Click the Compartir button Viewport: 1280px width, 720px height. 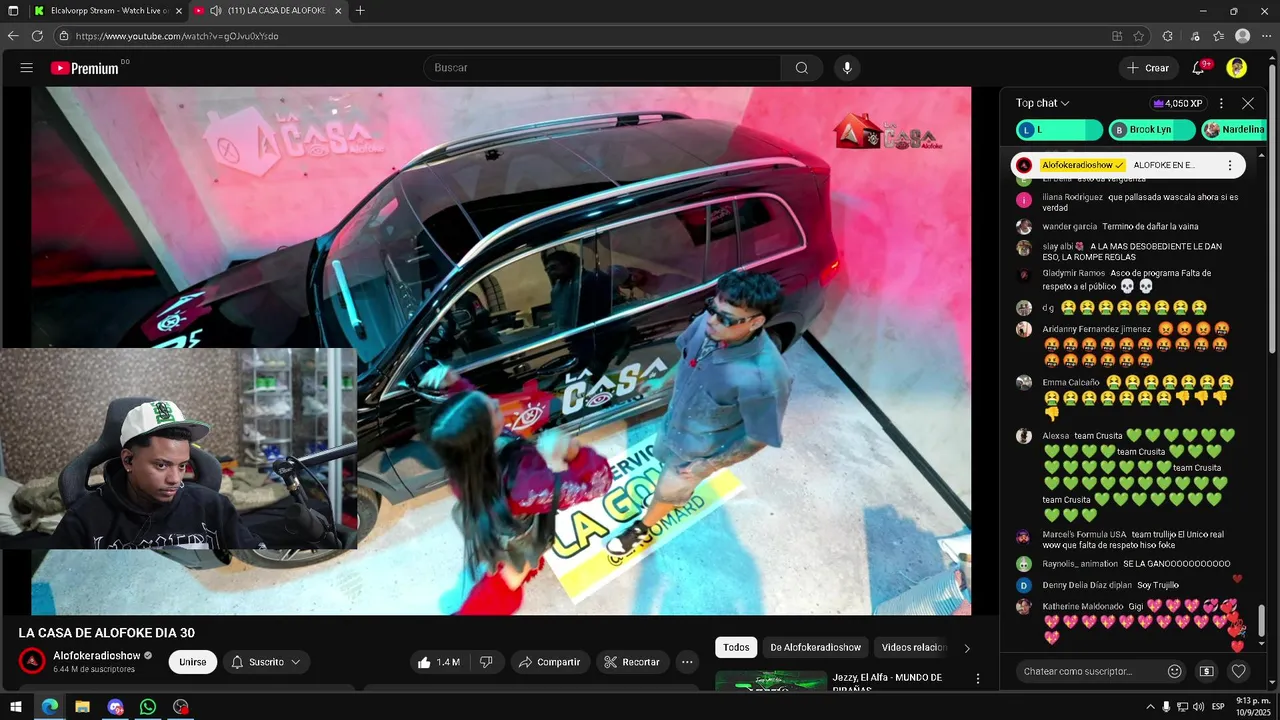point(550,662)
